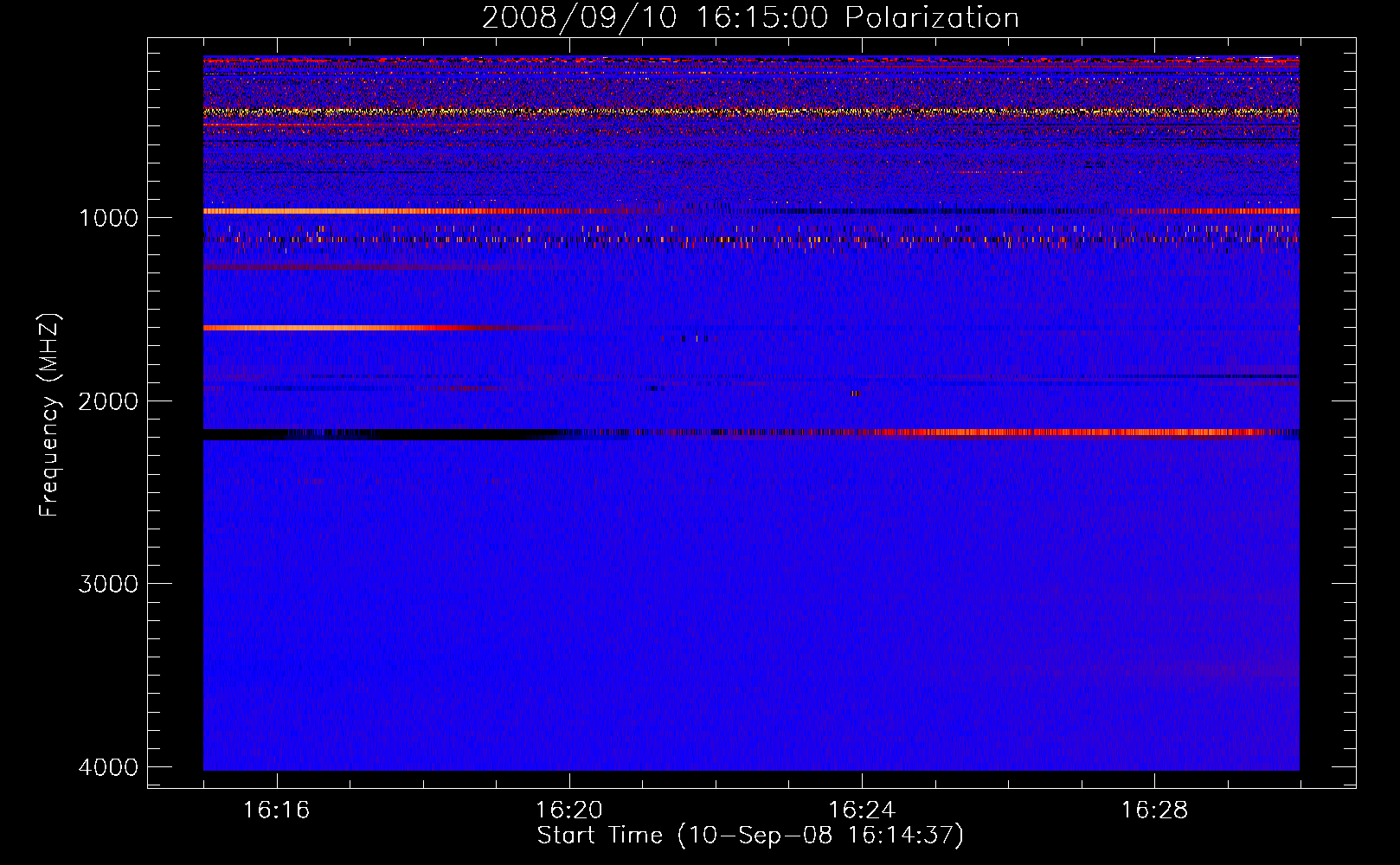Click the 16:20 time tick label
Image resolution: width=1400 pixels, height=865 pixels.
[x=568, y=810]
